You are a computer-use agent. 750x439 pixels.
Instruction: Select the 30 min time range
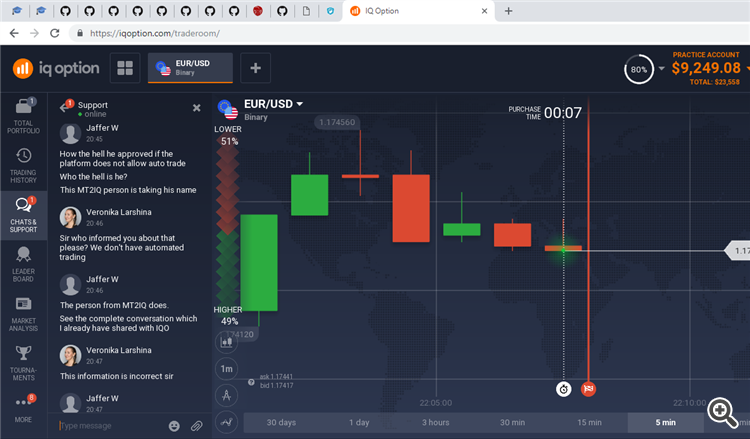pos(512,422)
